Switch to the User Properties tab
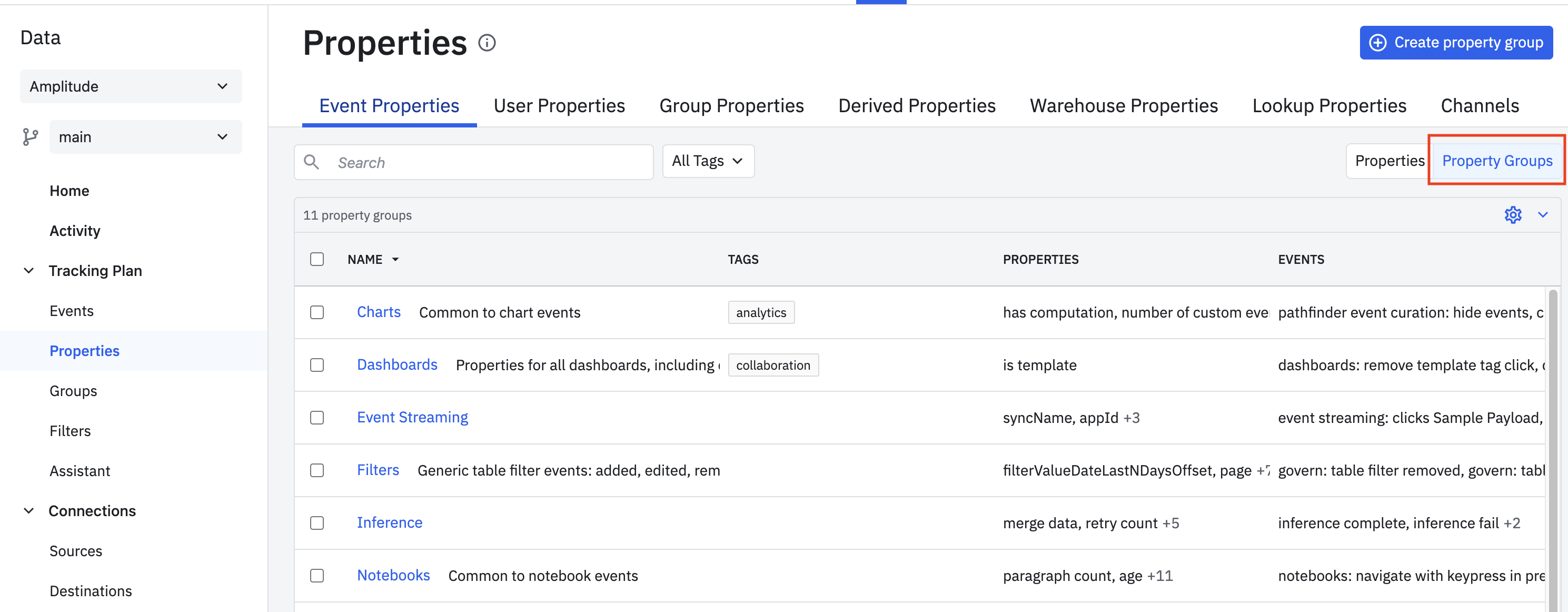 pyautogui.click(x=559, y=106)
